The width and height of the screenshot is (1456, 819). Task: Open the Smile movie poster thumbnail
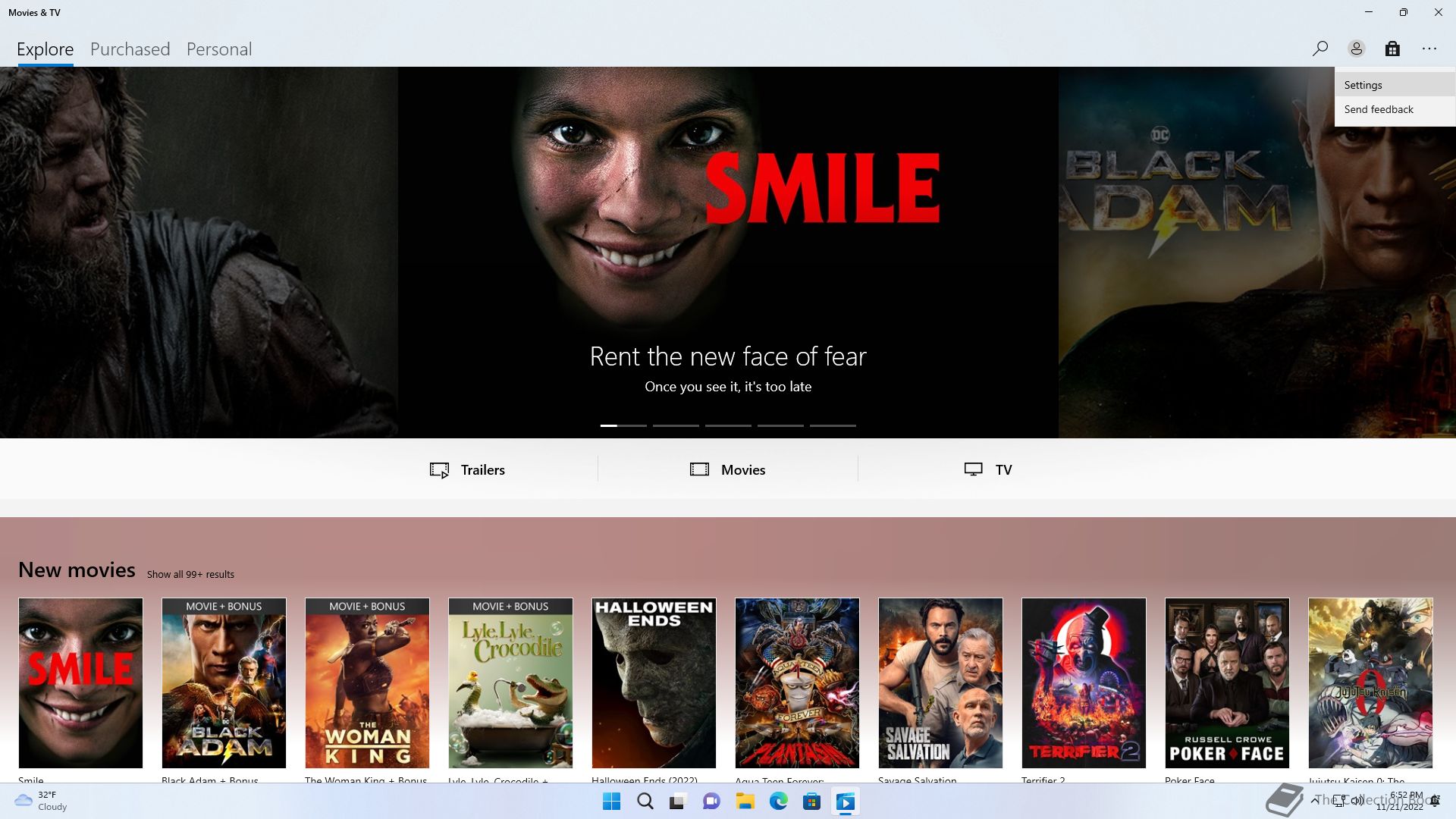80,682
